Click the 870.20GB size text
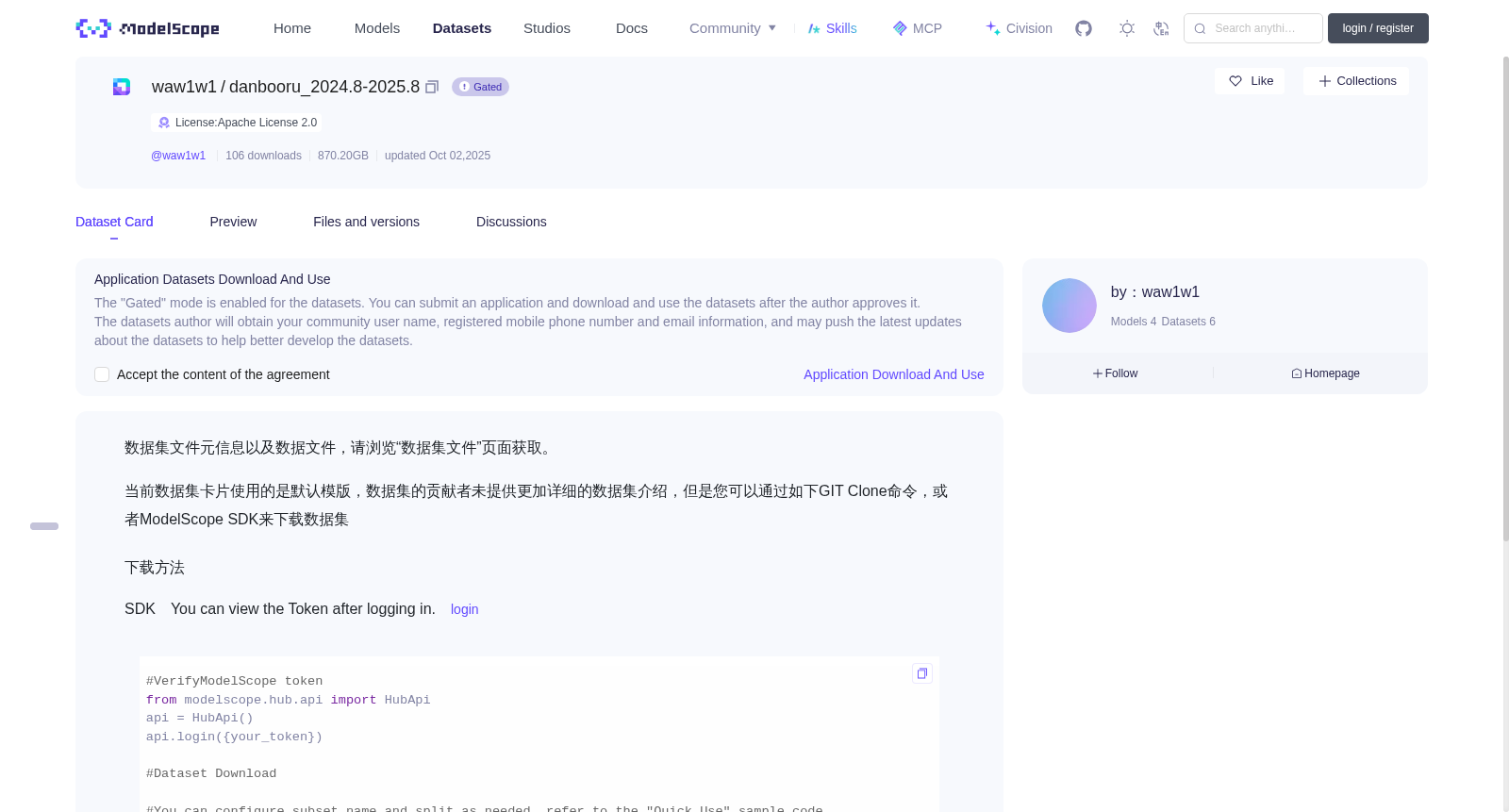 coord(343,156)
